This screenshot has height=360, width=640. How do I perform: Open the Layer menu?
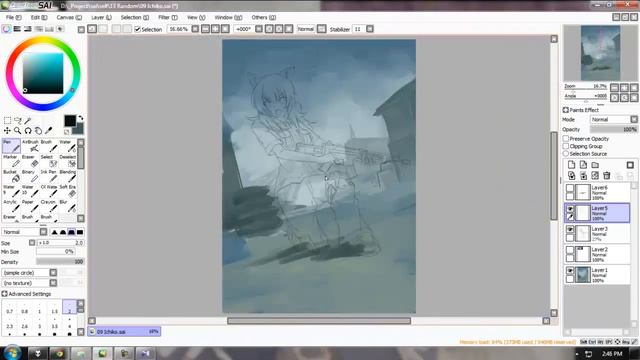click(101, 18)
